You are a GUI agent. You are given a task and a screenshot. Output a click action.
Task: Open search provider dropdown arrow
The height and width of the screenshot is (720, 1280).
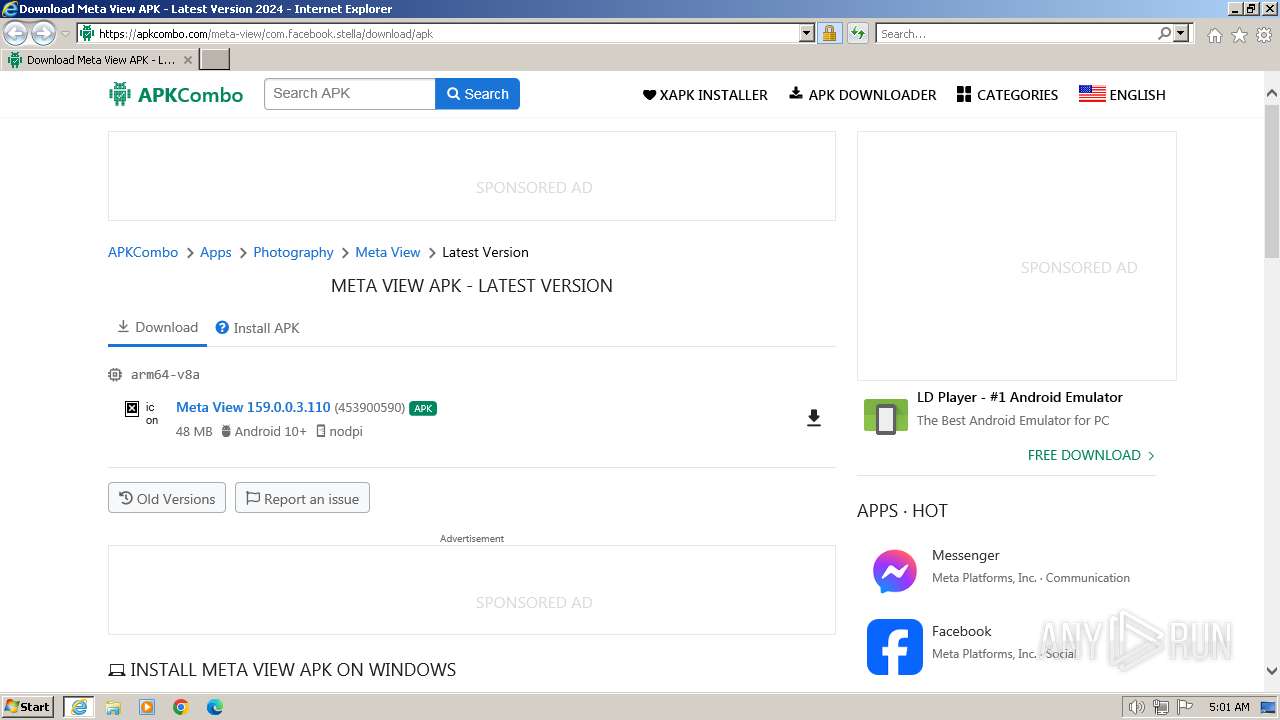(x=1181, y=33)
